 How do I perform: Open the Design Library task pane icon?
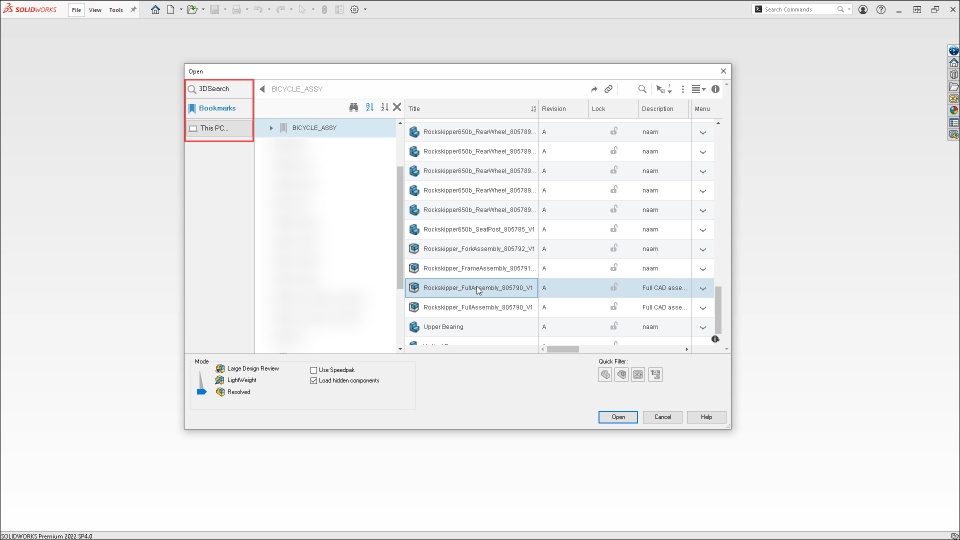954,75
